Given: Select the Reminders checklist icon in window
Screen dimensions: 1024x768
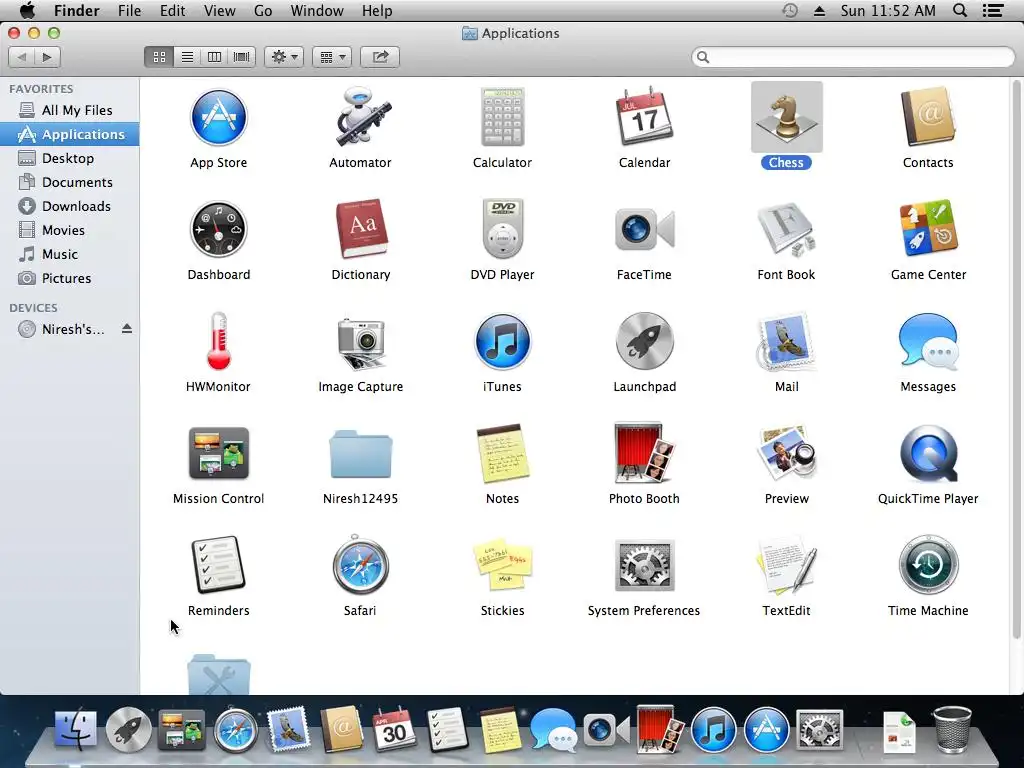Looking at the screenshot, I should [218, 566].
